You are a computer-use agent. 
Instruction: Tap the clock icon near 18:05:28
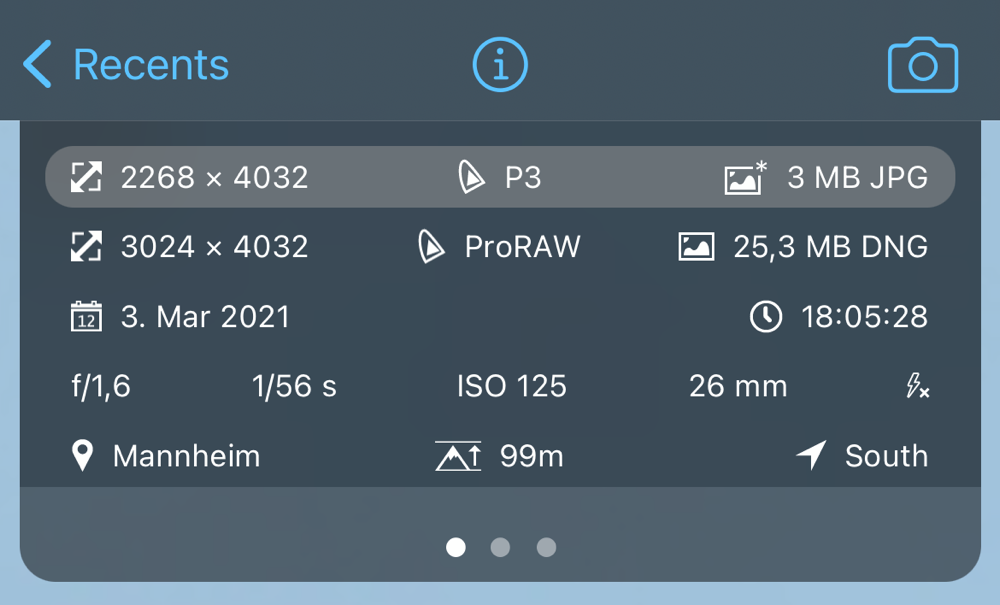coord(766,317)
